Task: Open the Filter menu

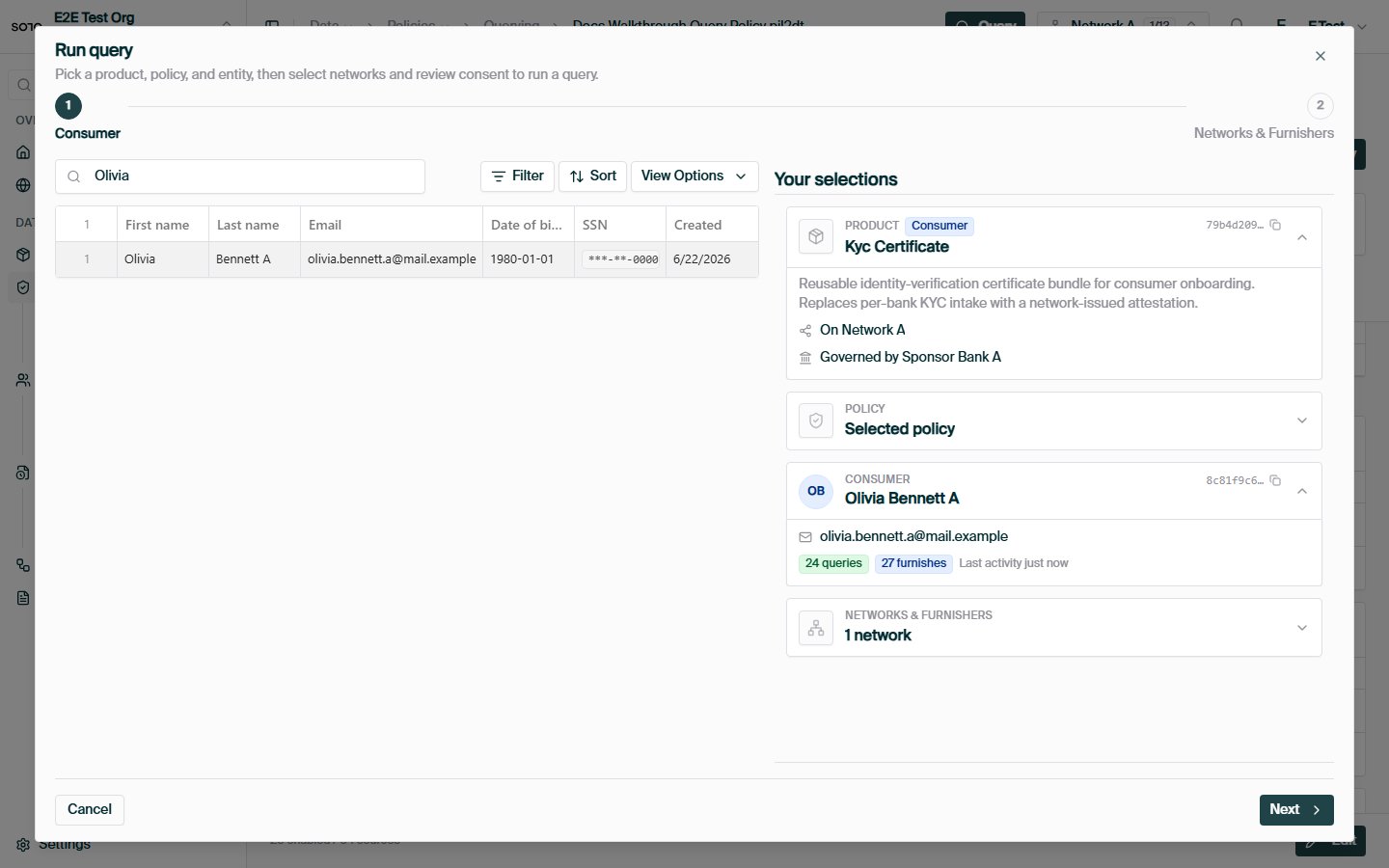Action: (517, 176)
